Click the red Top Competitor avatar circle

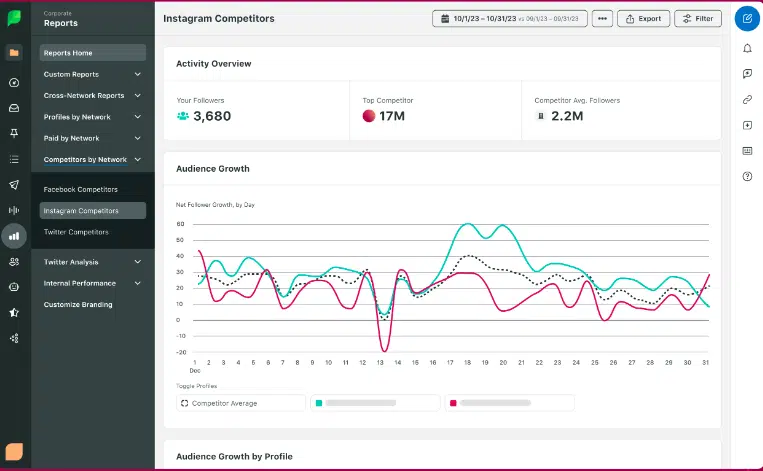369,116
